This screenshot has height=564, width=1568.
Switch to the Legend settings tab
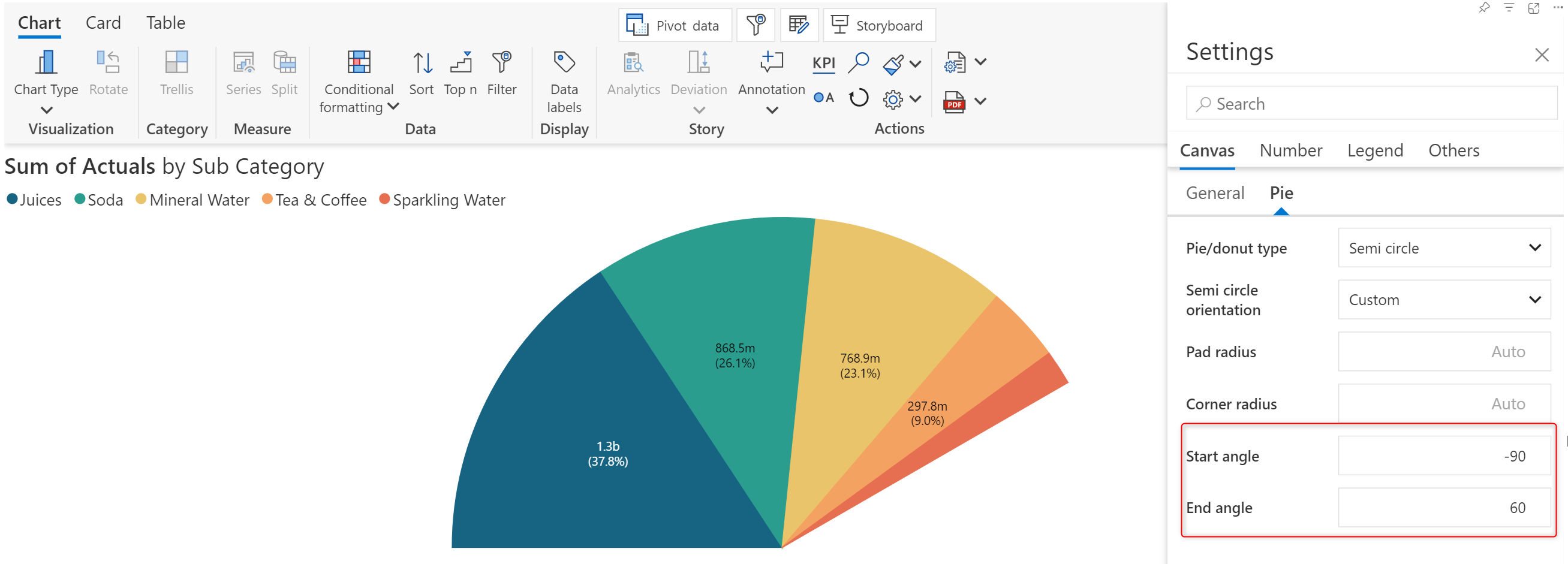[1374, 150]
